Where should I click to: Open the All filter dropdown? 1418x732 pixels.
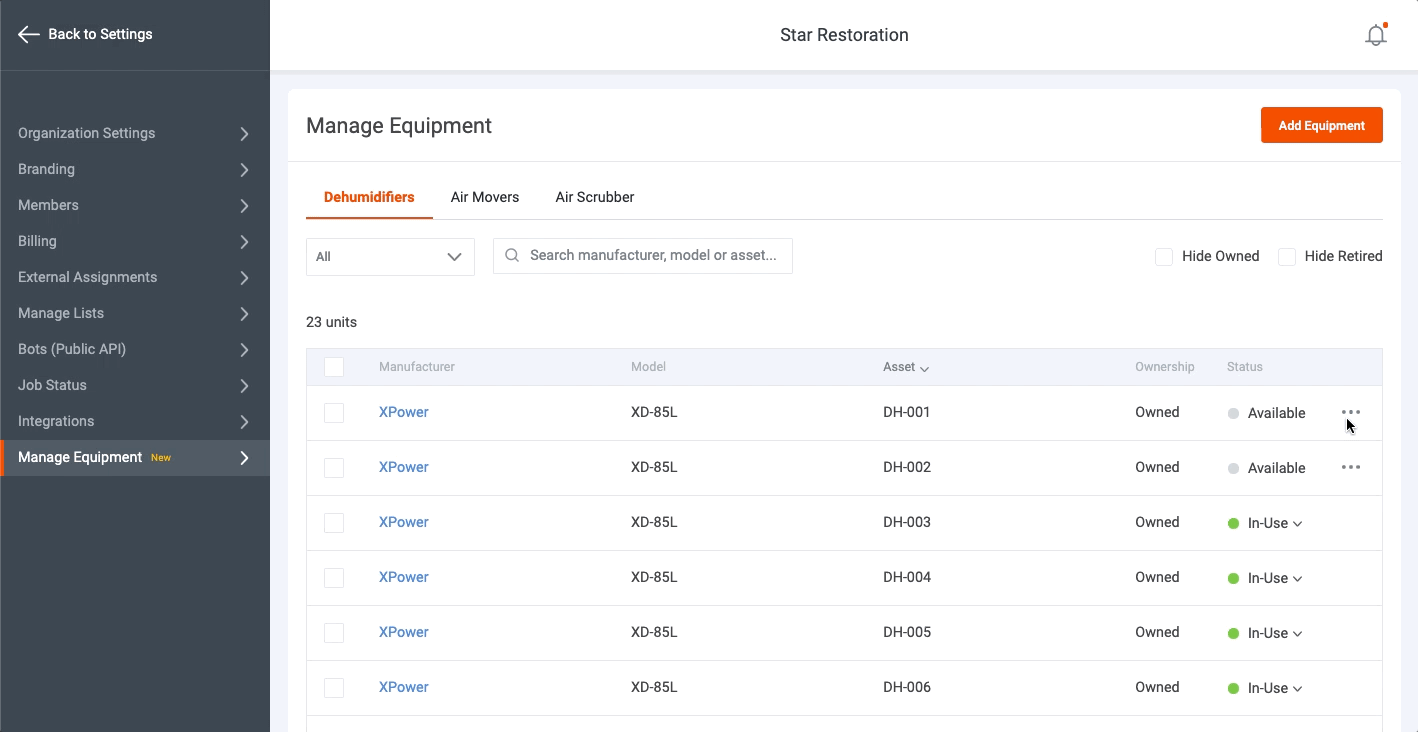[x=390, y=256]
